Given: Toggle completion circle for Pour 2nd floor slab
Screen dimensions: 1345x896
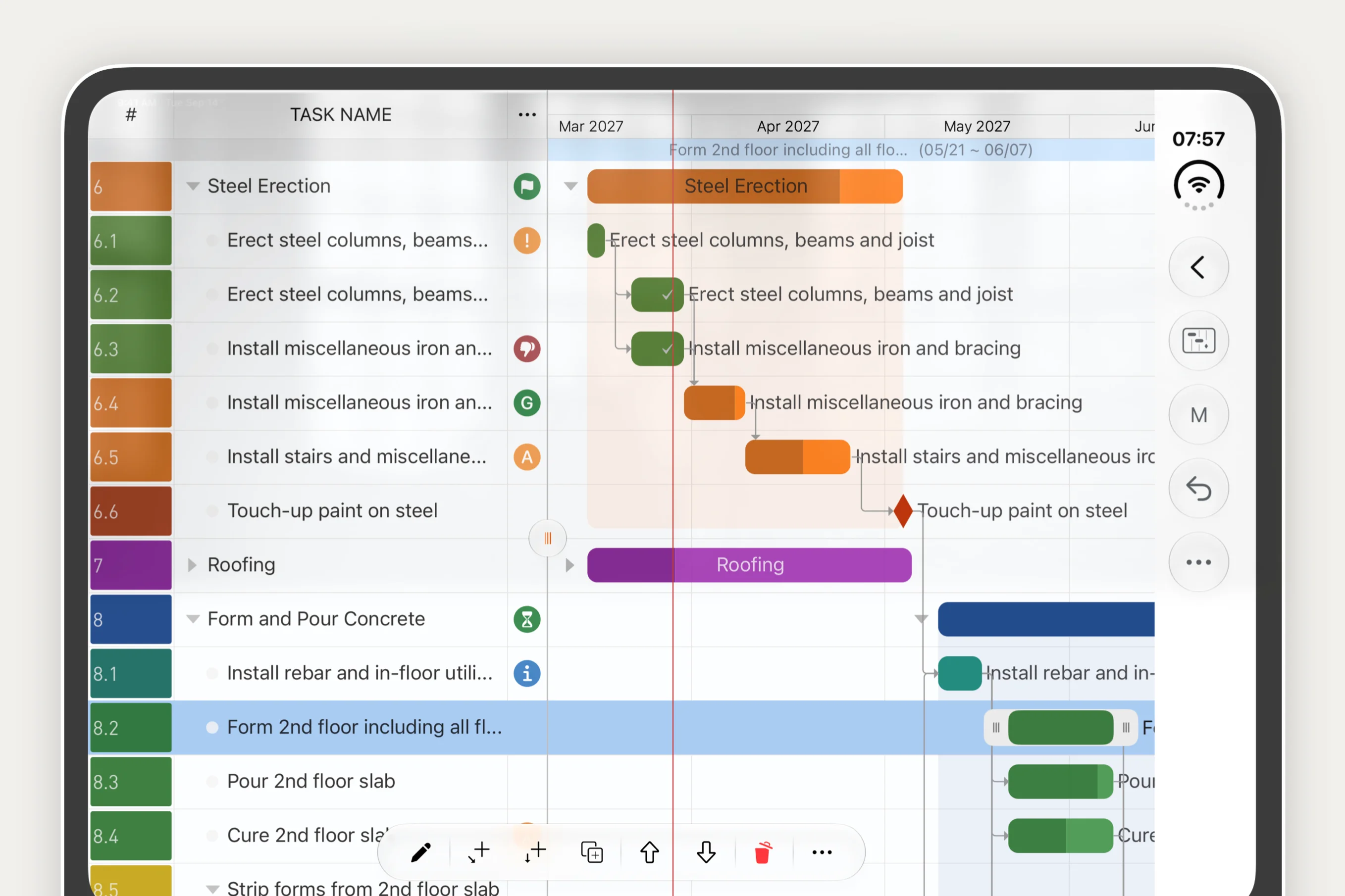Looking at the screenshot, I should (x=212, y=781).
